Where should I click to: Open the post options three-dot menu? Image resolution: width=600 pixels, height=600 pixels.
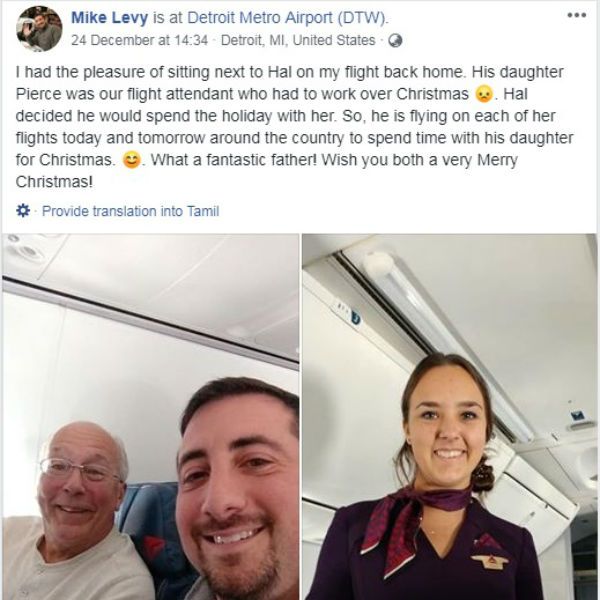(x=576, y=15)
